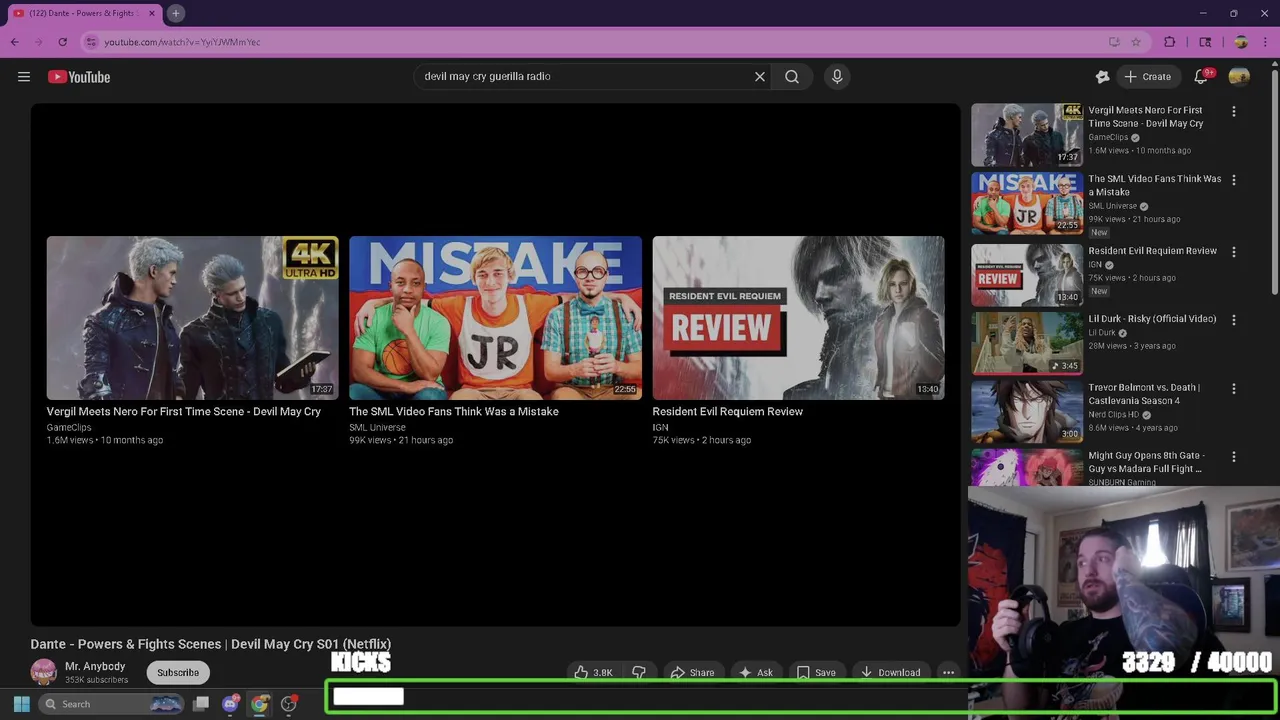The image size is (1280, 720).
Task: Select the Dante - Powers & Fights browser tab
Action: [x=84, y=13]
